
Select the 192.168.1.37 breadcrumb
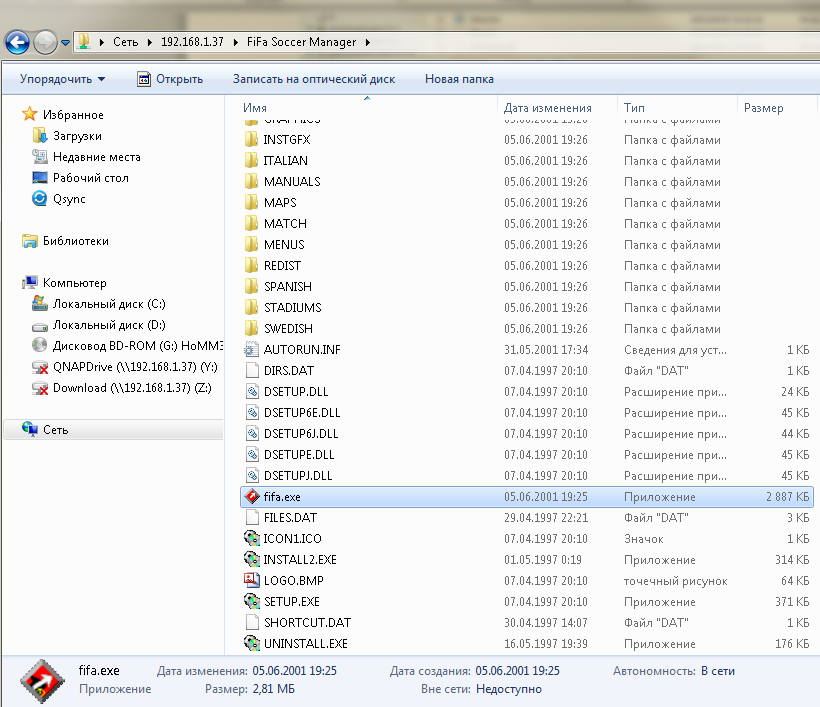click(x=192, y=42)
